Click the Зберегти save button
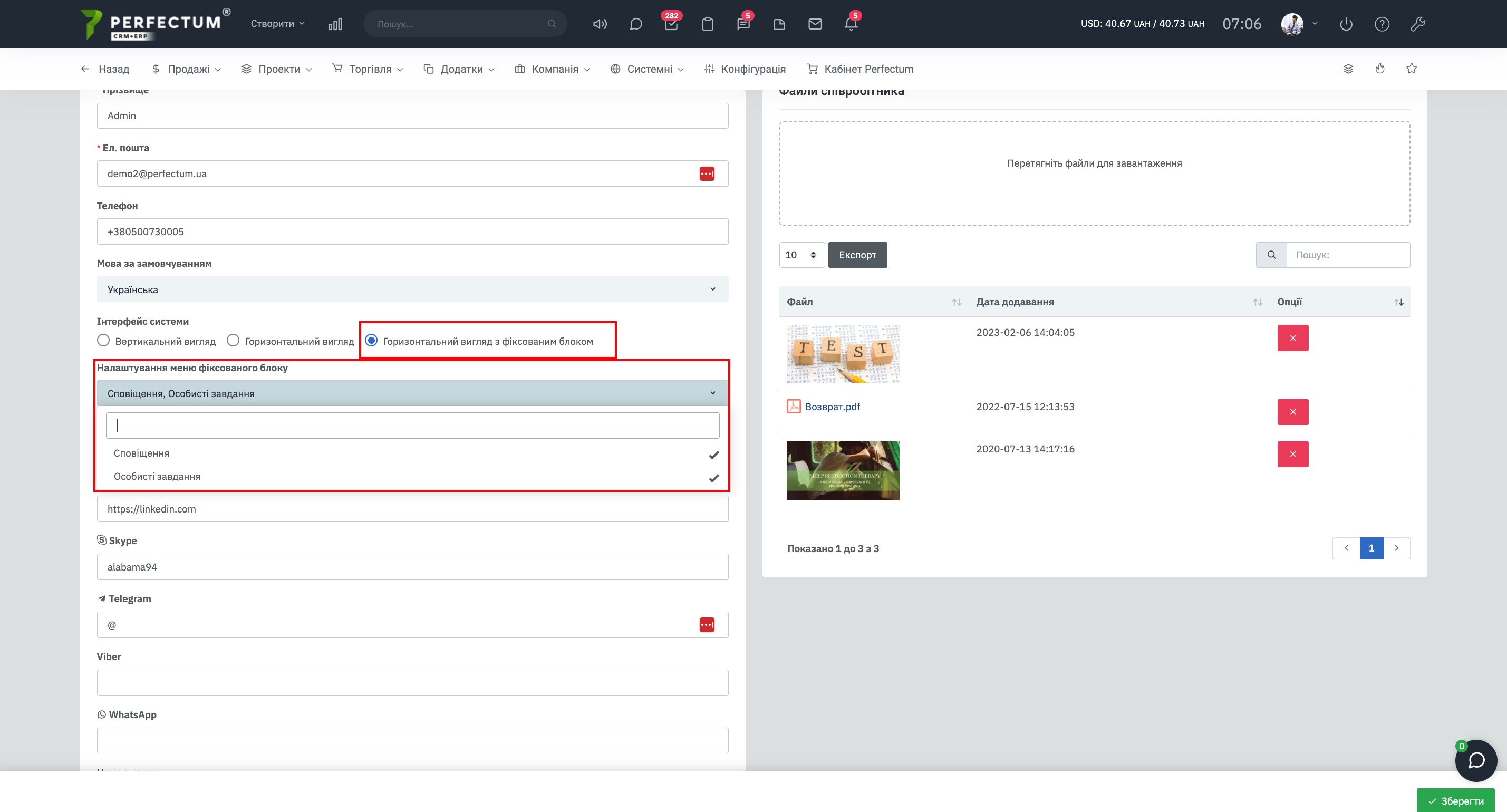This screenshot has width=1507, height=812. tap(1455, 801)
